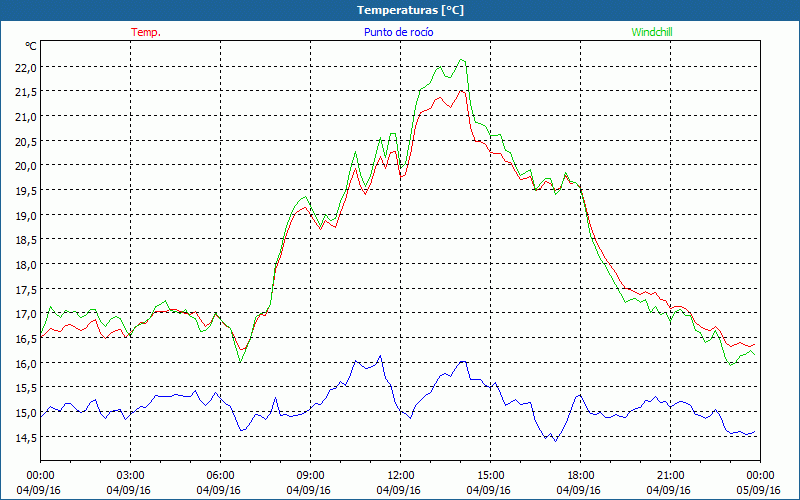Click the 22,0 y-axis value
This screenshot has height=500, width=800.
click(26, 67)
